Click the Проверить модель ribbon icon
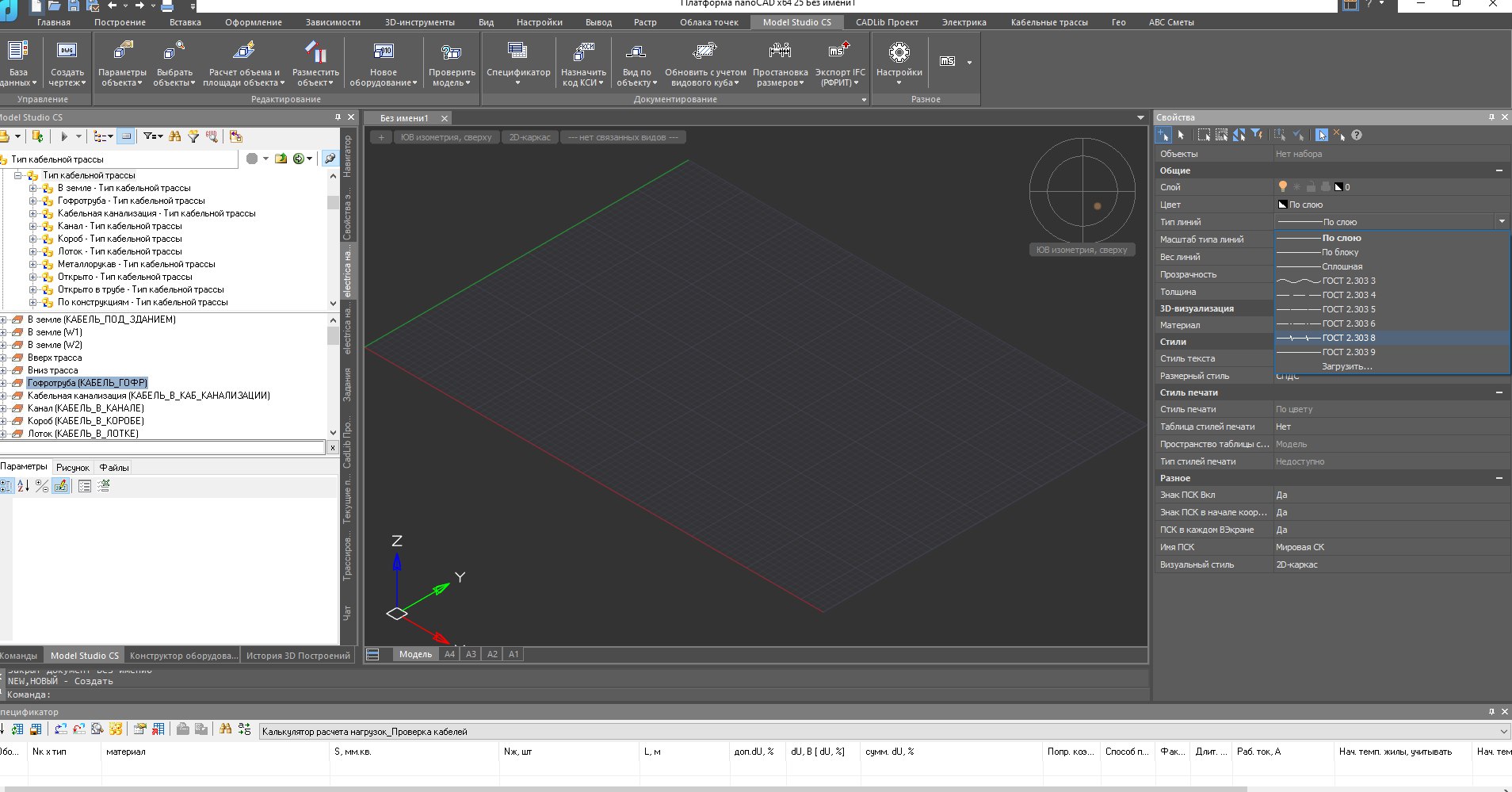The width and height of the screenshot is (1512, 792). tap(452, 53)
